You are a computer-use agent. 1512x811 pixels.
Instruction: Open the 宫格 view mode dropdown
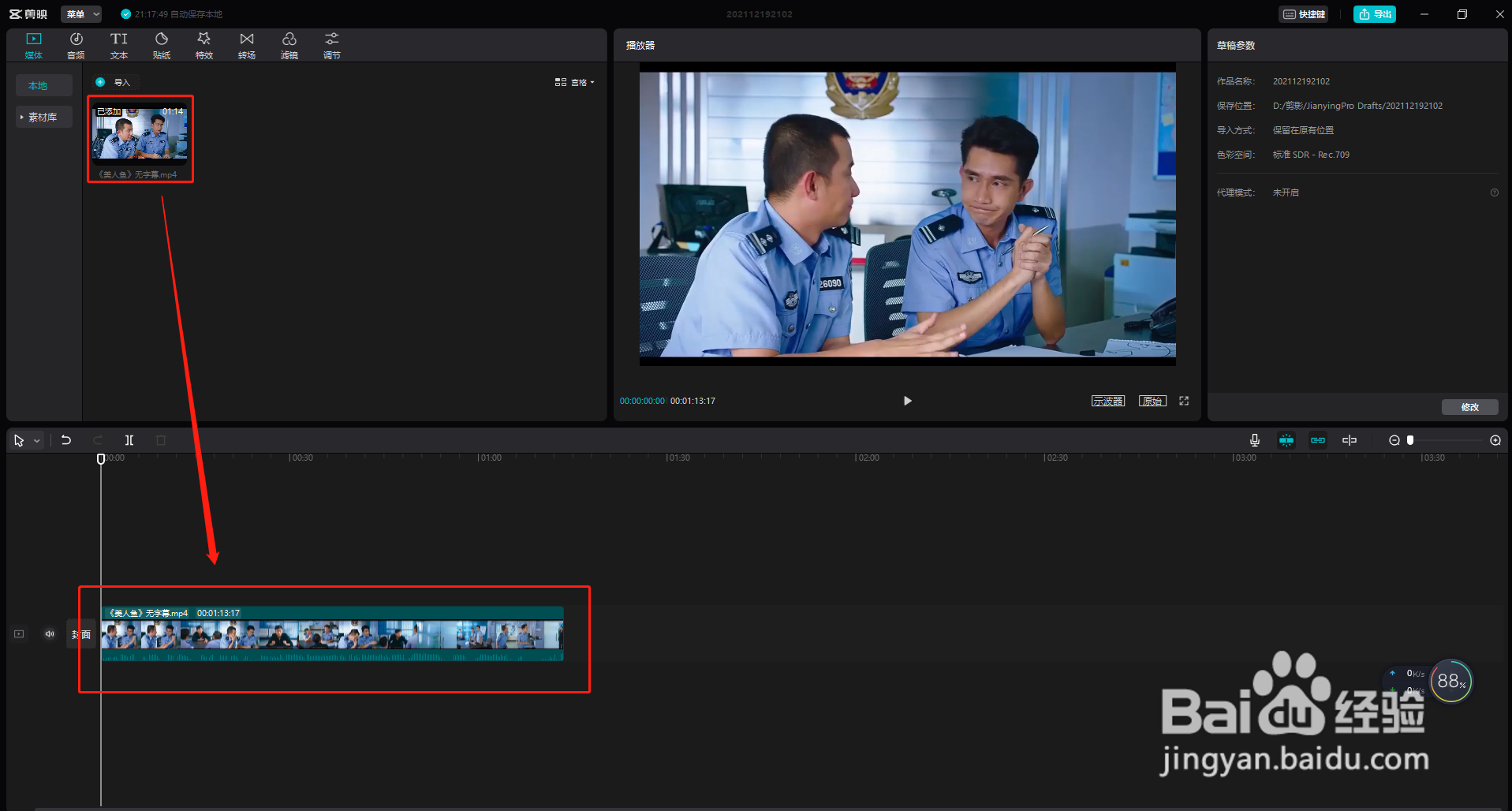point(575,82)
